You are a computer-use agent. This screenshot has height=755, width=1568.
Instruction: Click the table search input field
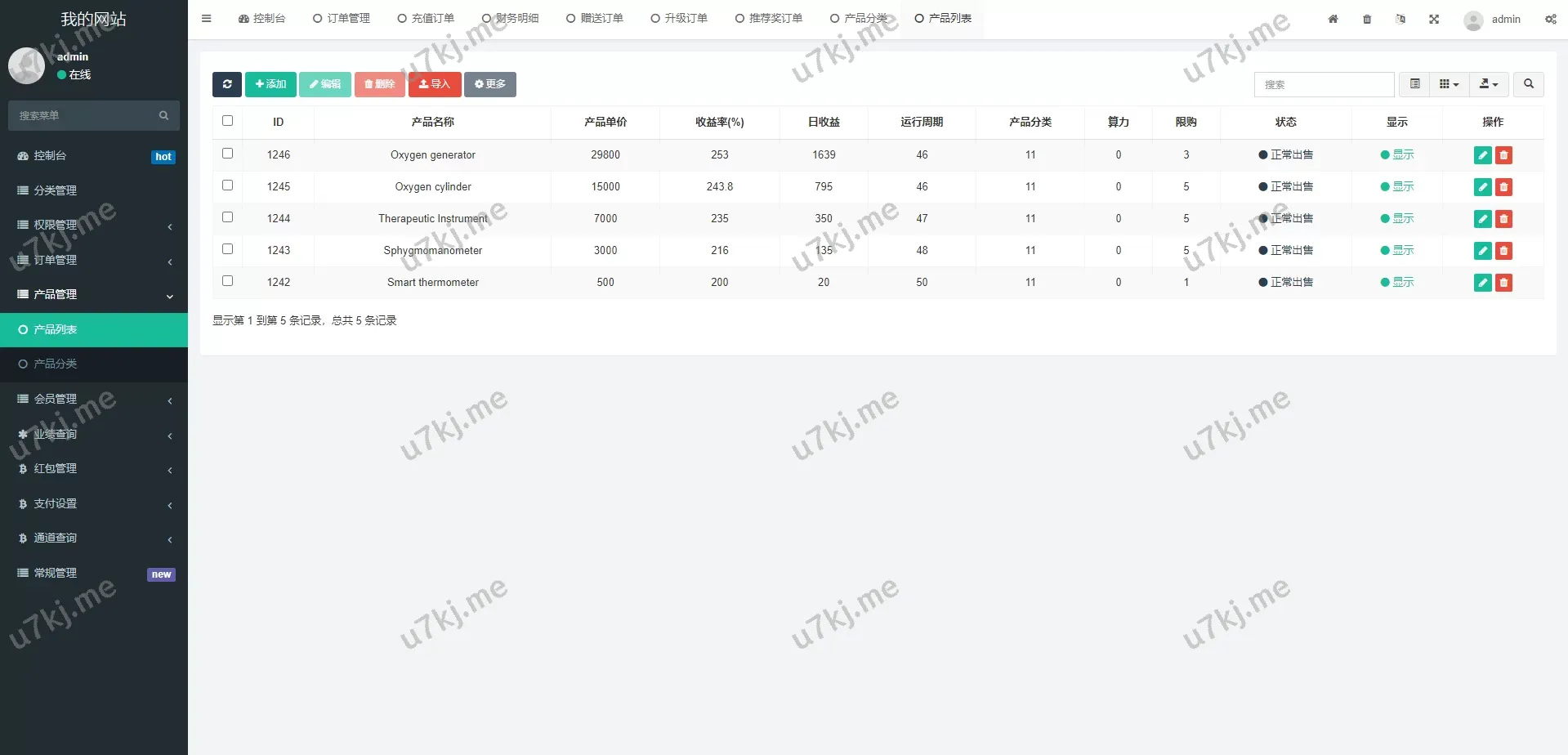pyautogui.click(x=1324, y=84)
